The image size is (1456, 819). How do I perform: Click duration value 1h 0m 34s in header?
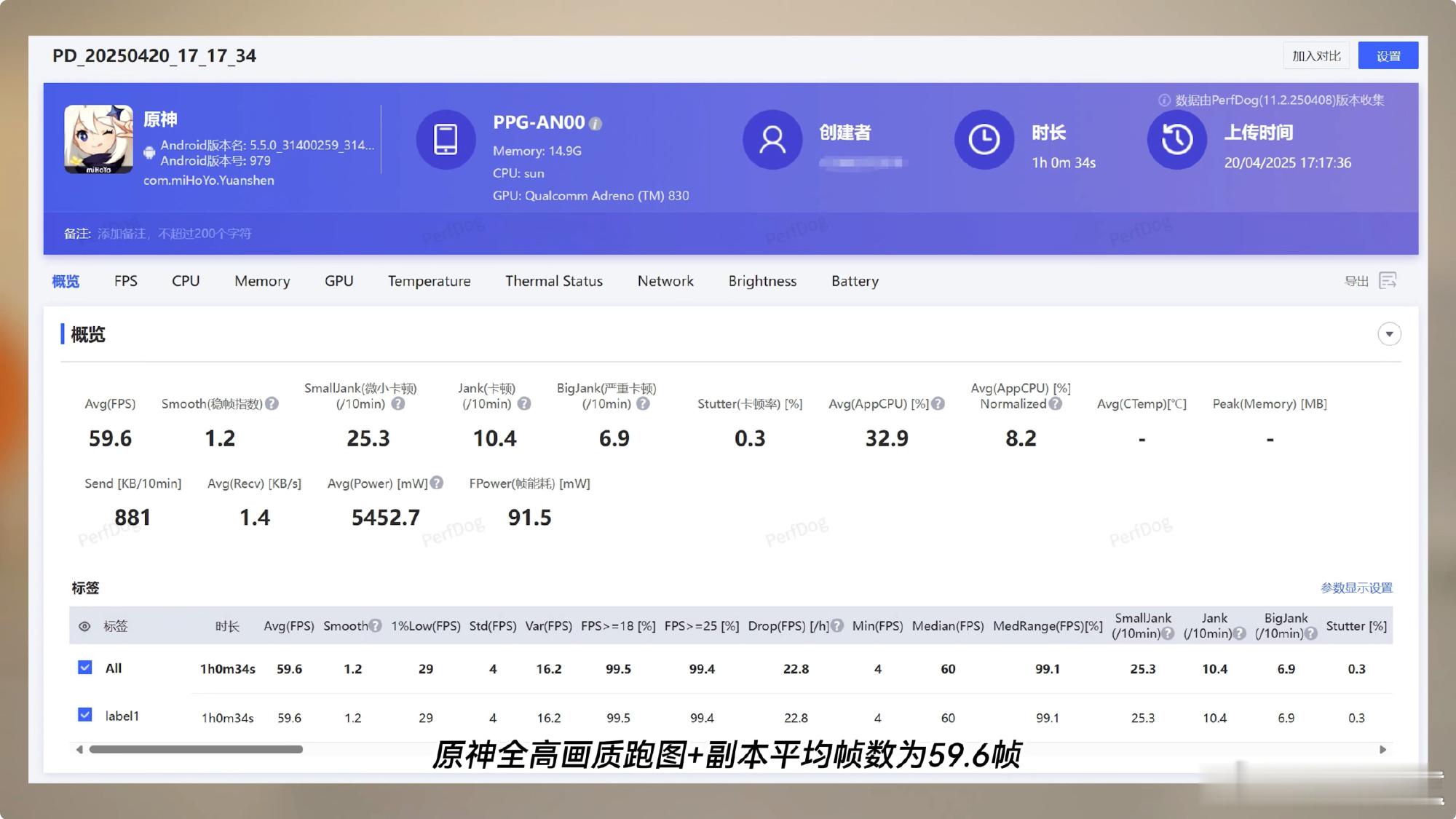pyautogui.click(x=1064, y=163)
